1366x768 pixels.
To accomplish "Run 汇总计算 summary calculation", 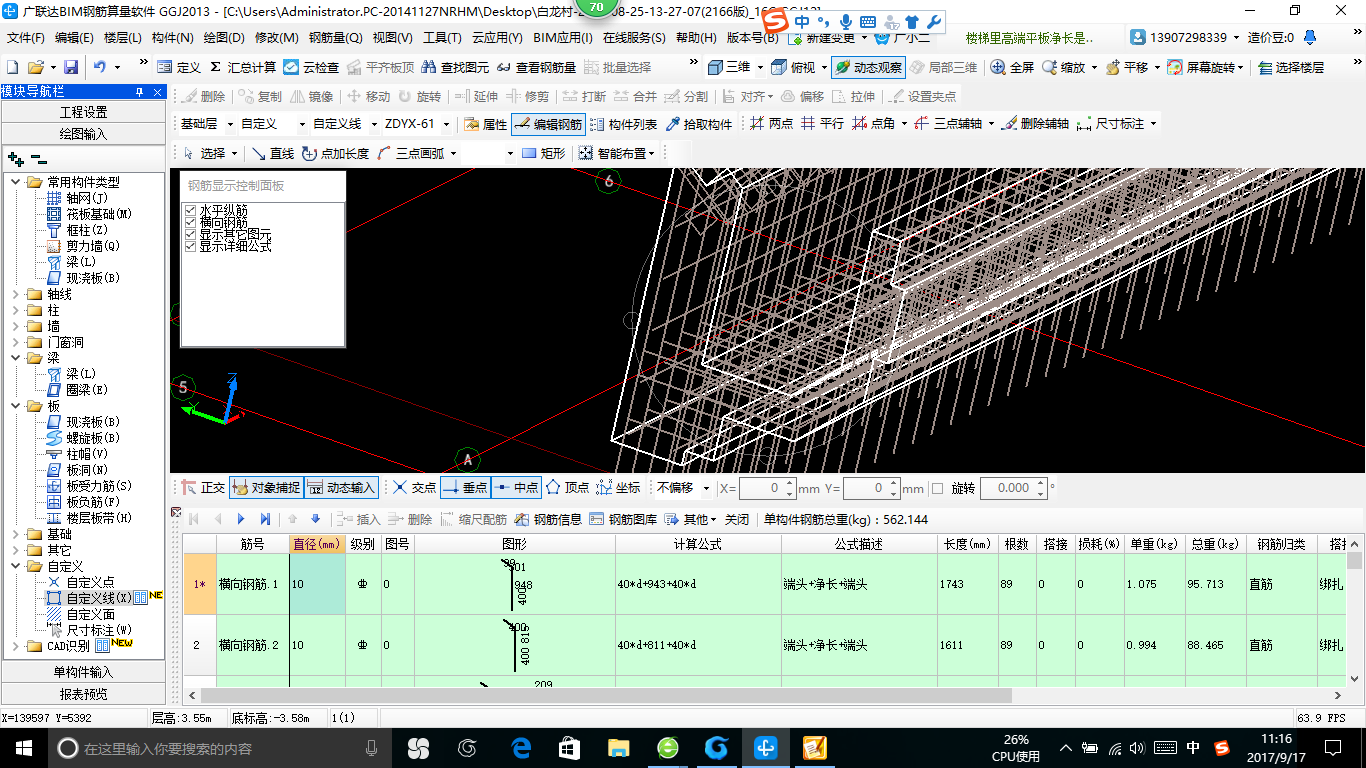I will click(x=243, y=67).
